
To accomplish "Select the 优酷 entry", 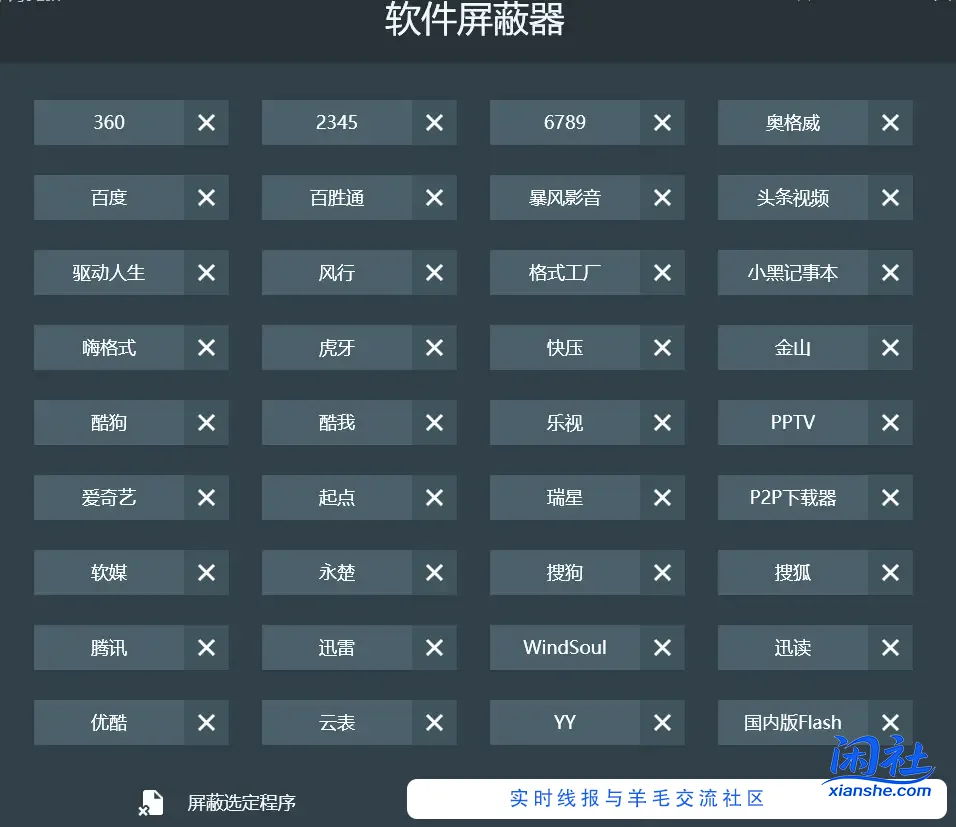I will coord(108,722).
